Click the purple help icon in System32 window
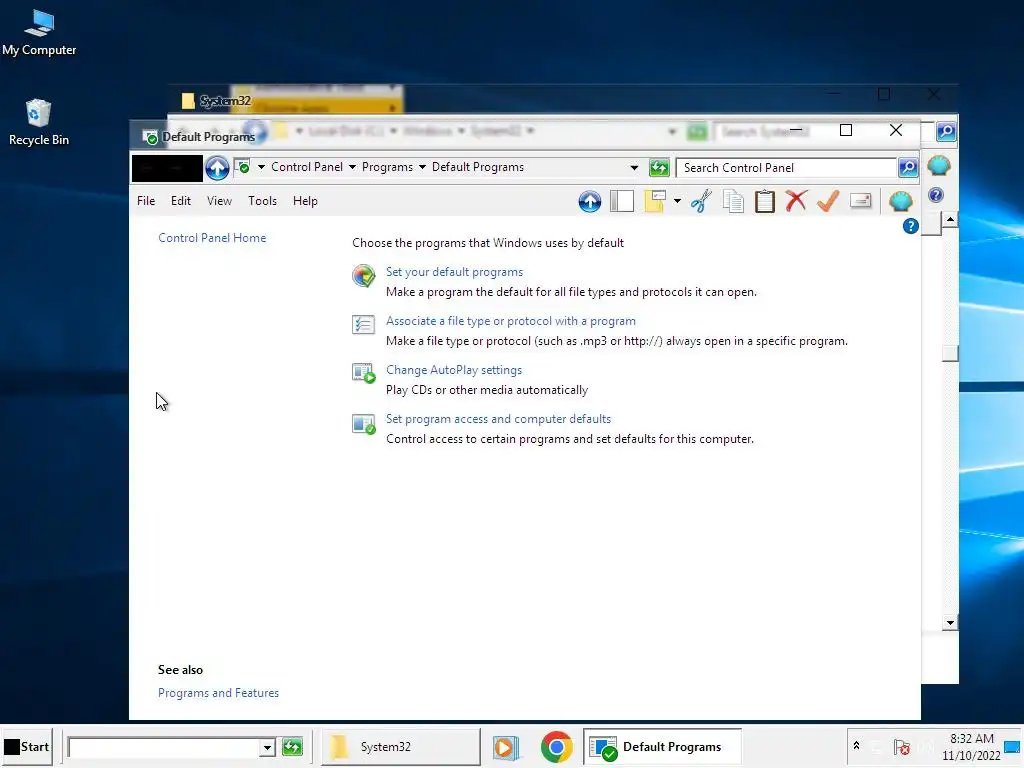The image size is (1024, 768). [x=936, y=195]
